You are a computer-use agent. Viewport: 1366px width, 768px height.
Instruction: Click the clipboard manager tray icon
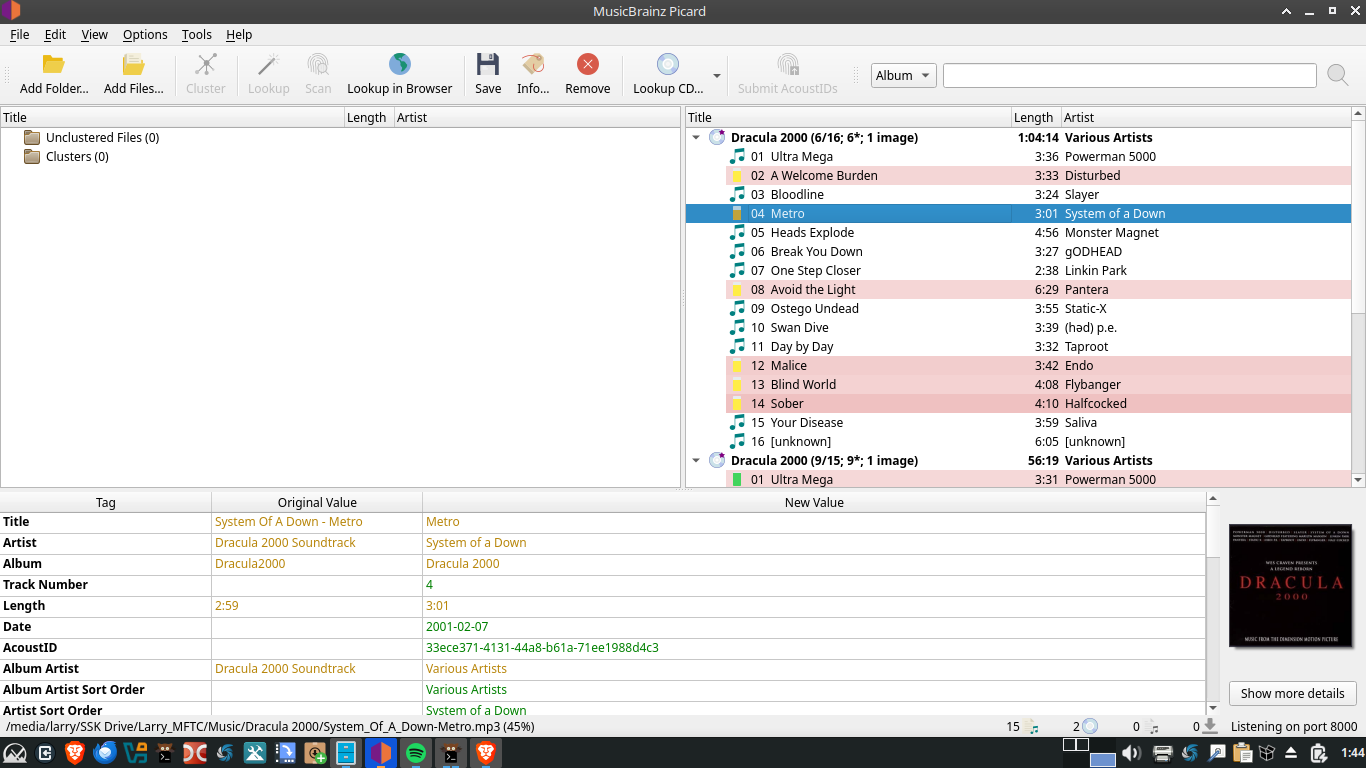coord(1243,753)
